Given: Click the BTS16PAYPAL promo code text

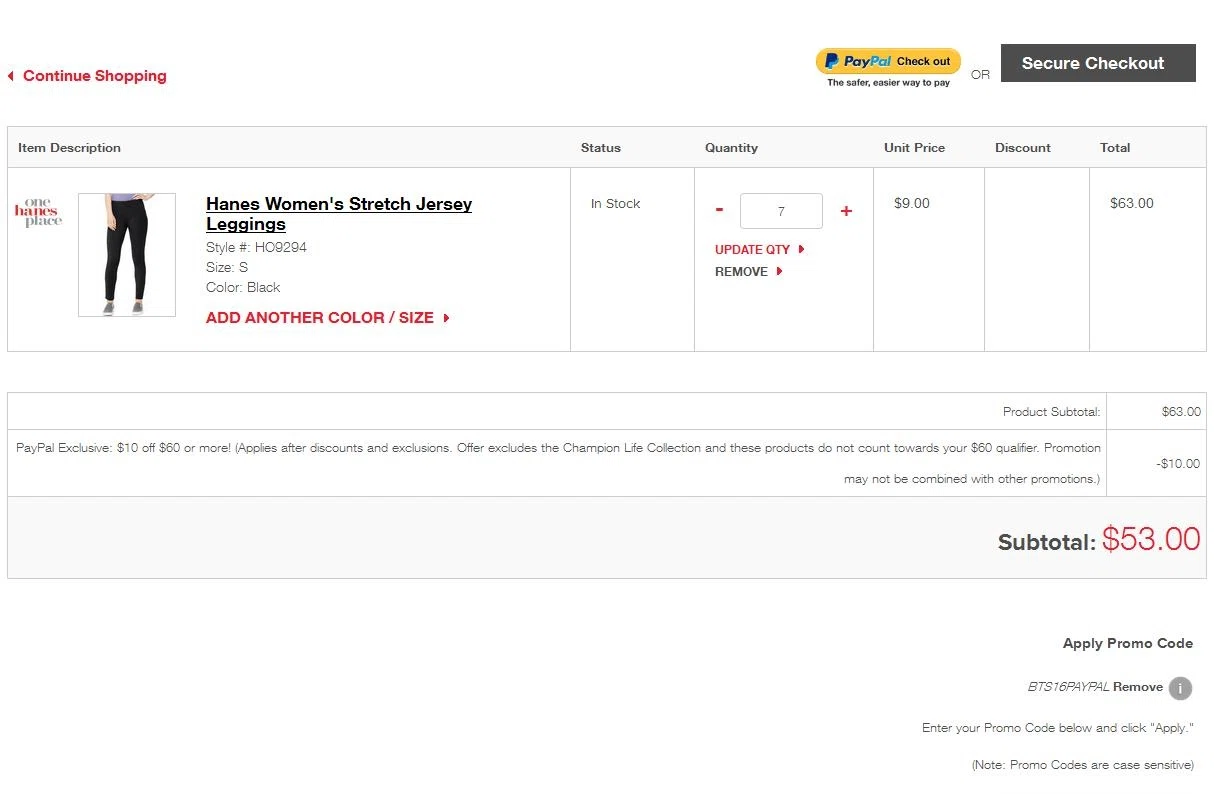Looking at the screenshot, I should [x=1069, y=687].
